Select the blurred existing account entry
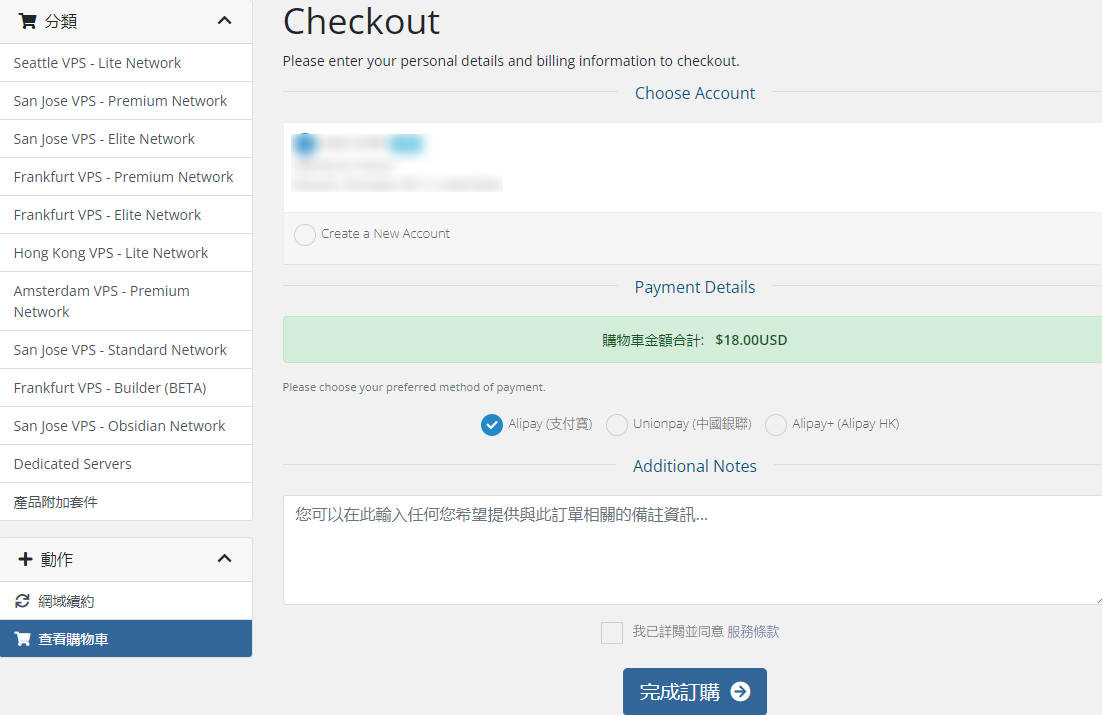 click(692, 167)
